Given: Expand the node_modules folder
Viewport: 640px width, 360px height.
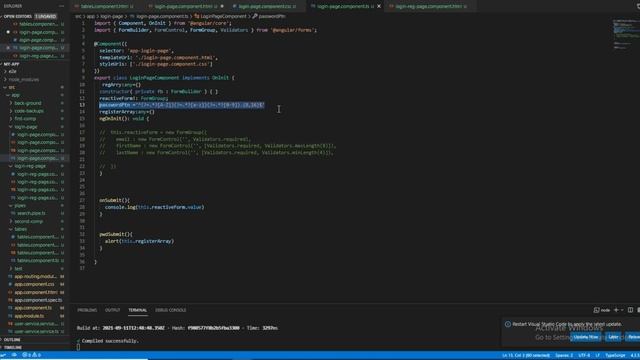Looking at the screenshot, I should (x=24, y=80).
